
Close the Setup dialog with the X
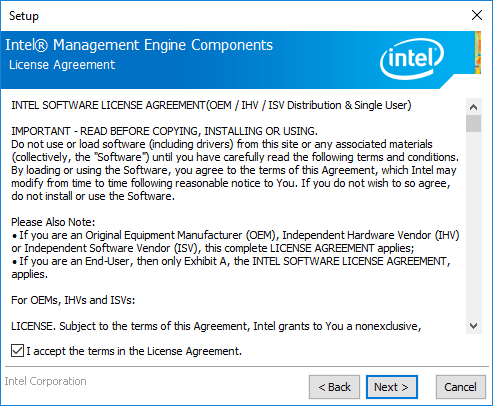coord(477,15)
